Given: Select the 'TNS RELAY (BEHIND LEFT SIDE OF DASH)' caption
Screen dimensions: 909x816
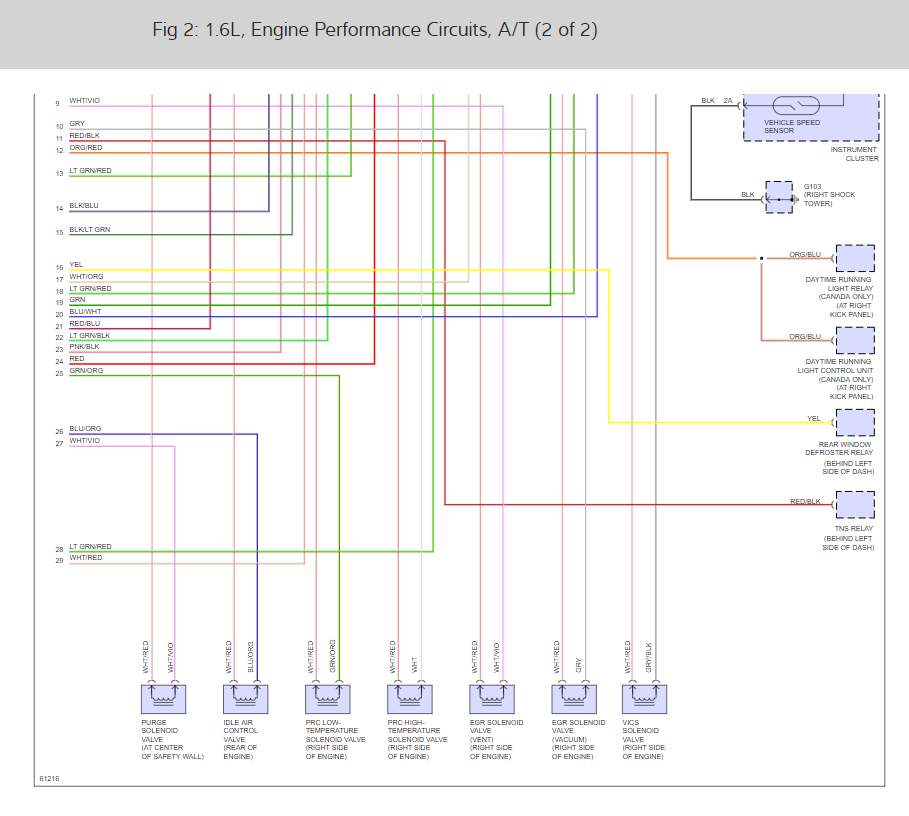Looking at the screenshot, I should tap(848, 538).
